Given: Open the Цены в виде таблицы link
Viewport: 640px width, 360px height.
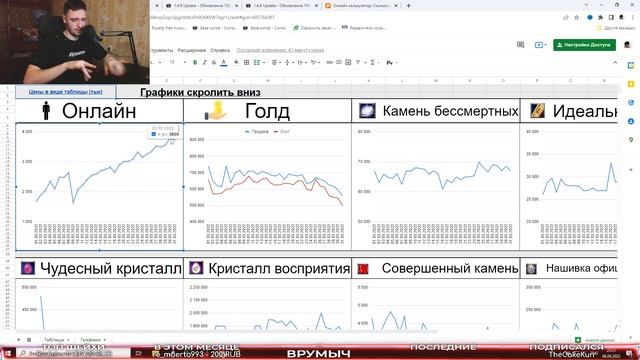Looking at the screenshot, I should coord(66,92).
